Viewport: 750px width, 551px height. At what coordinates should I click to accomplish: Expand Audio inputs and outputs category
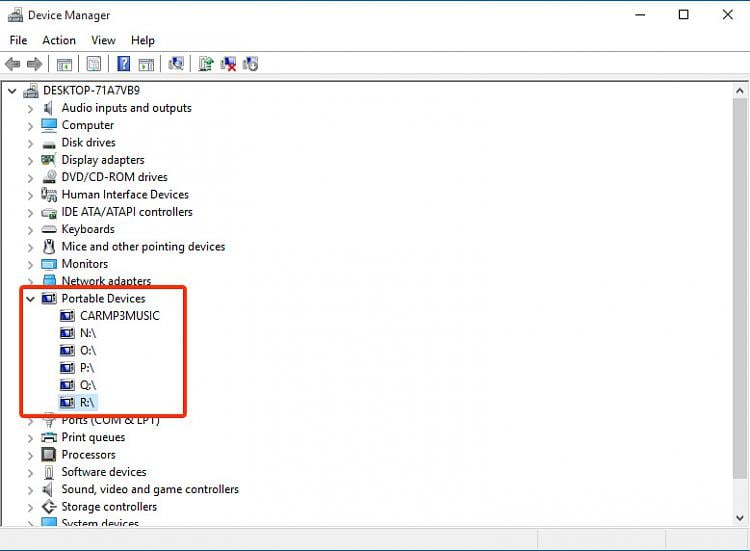tap(30, 109)
